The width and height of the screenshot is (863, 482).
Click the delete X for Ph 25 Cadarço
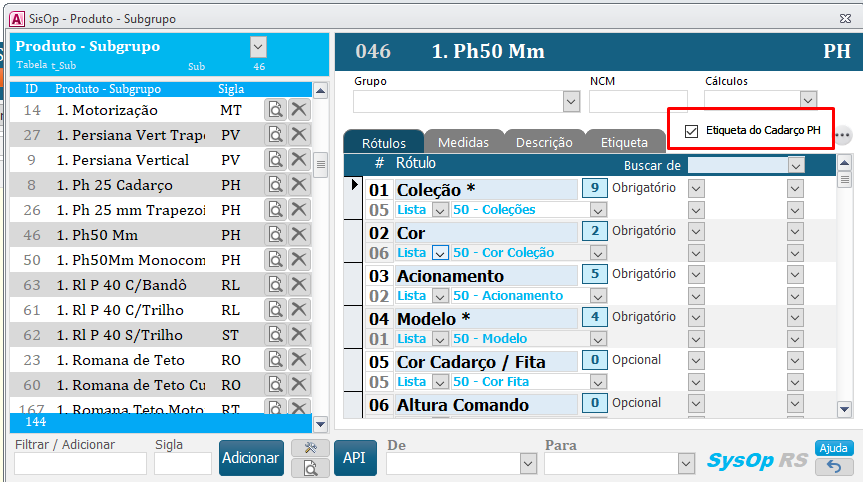coord(298,185)
